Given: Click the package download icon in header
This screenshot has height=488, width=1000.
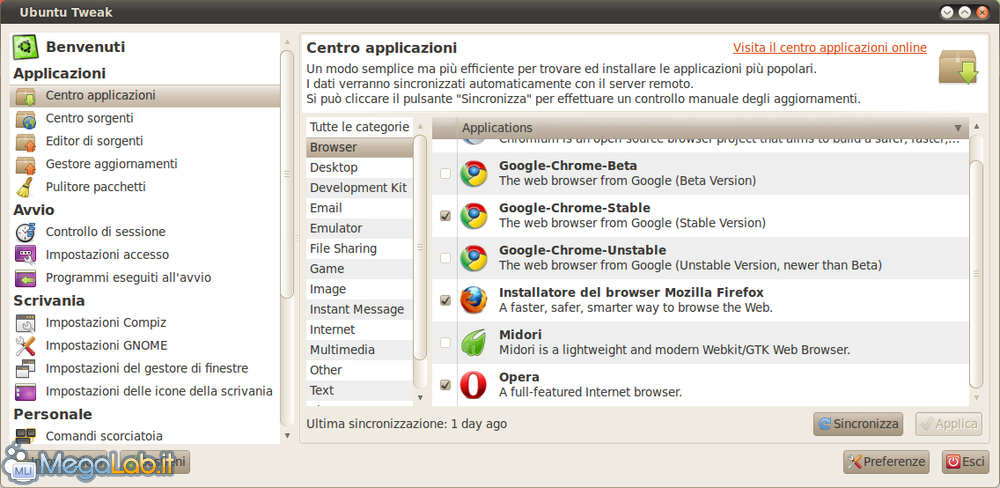Looking at the screenshot, I should [x=958, y=67].
